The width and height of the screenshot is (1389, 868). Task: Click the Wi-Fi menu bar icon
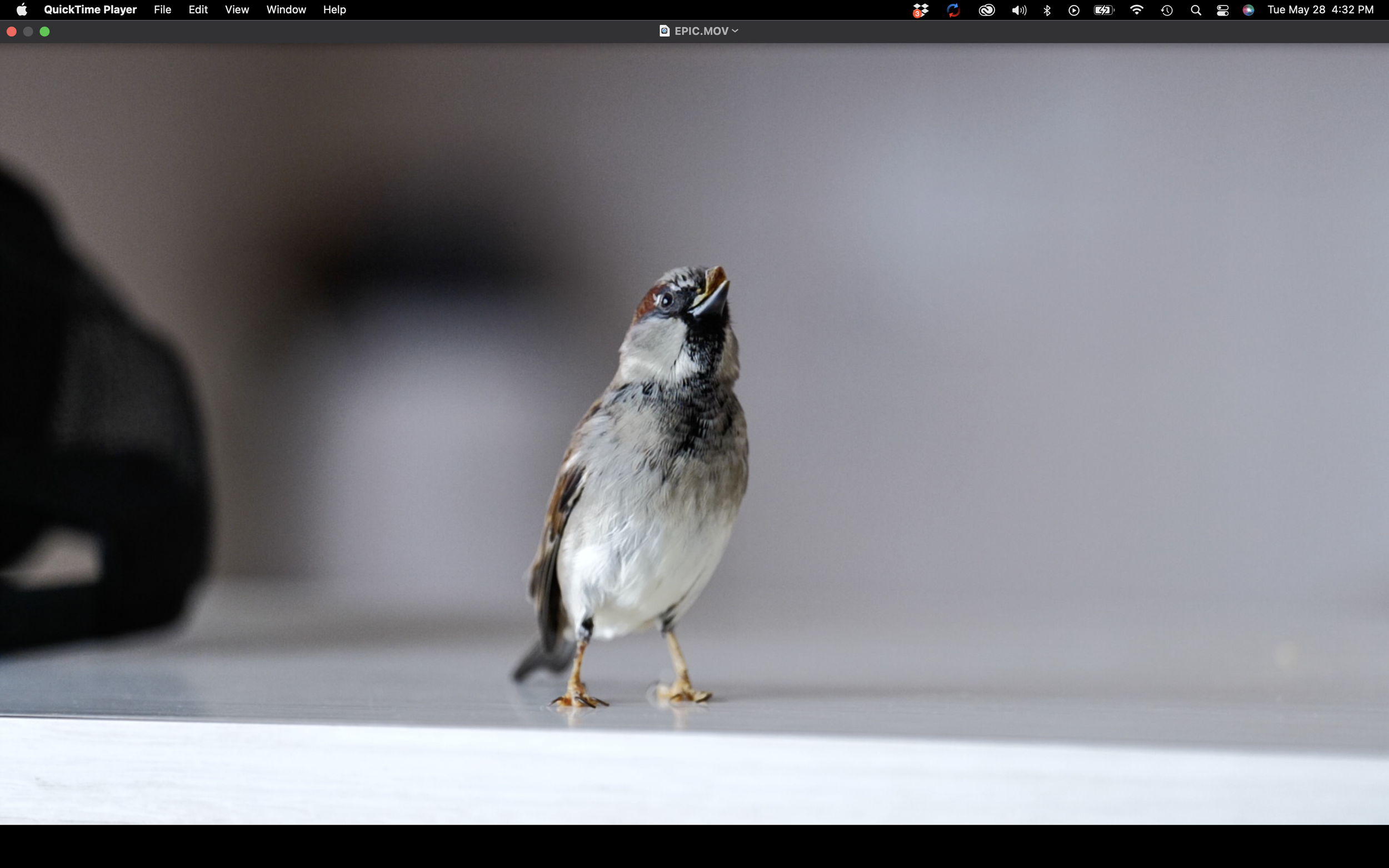pos(1136,10)
